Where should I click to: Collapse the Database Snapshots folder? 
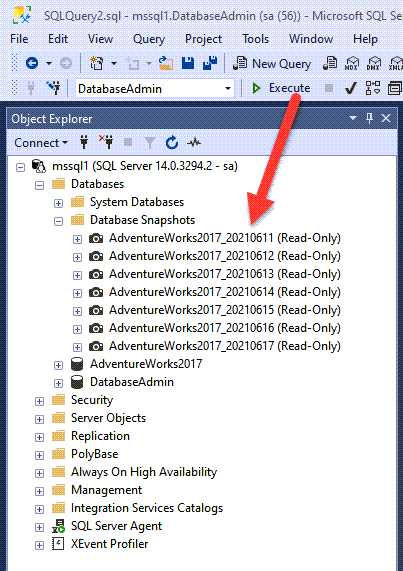click(x=58, y=221)
